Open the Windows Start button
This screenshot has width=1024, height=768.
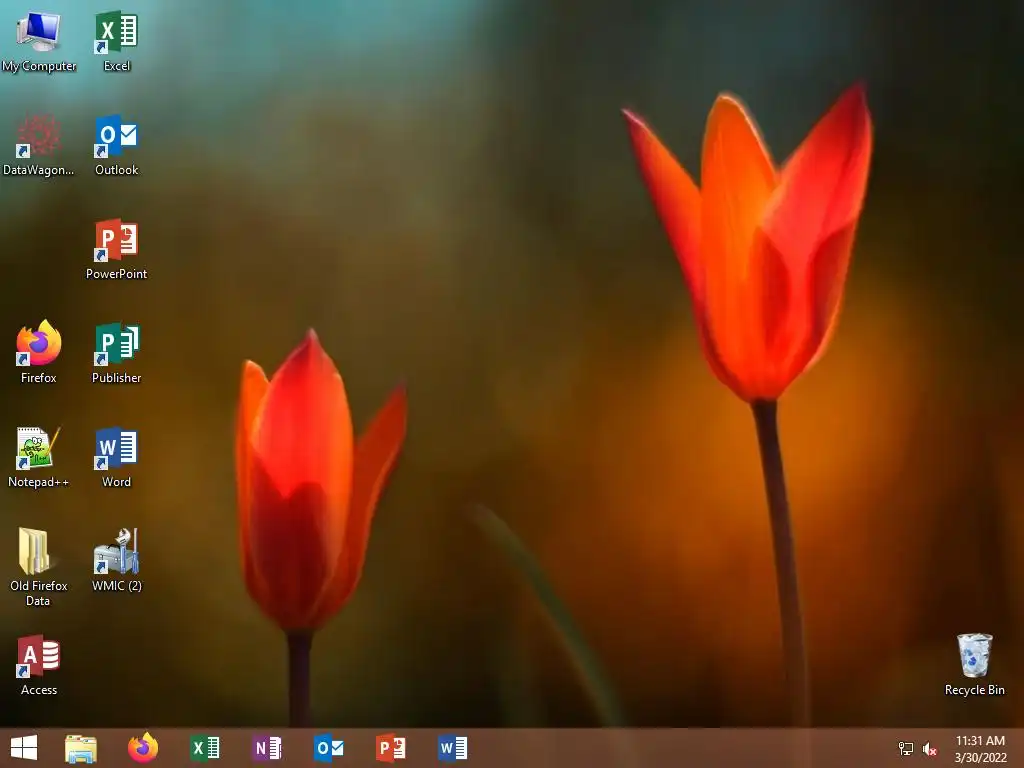click(x=24, y=748)
